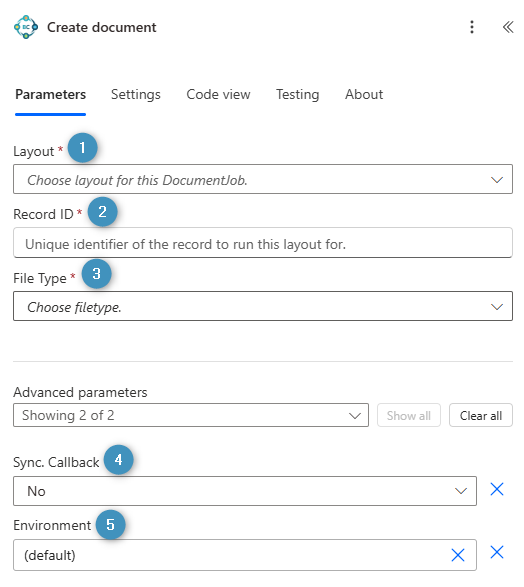Click the Create document connector icon
Image resolution: width=524 pixels, height=587 pixels.
click(x=26, y=27)
